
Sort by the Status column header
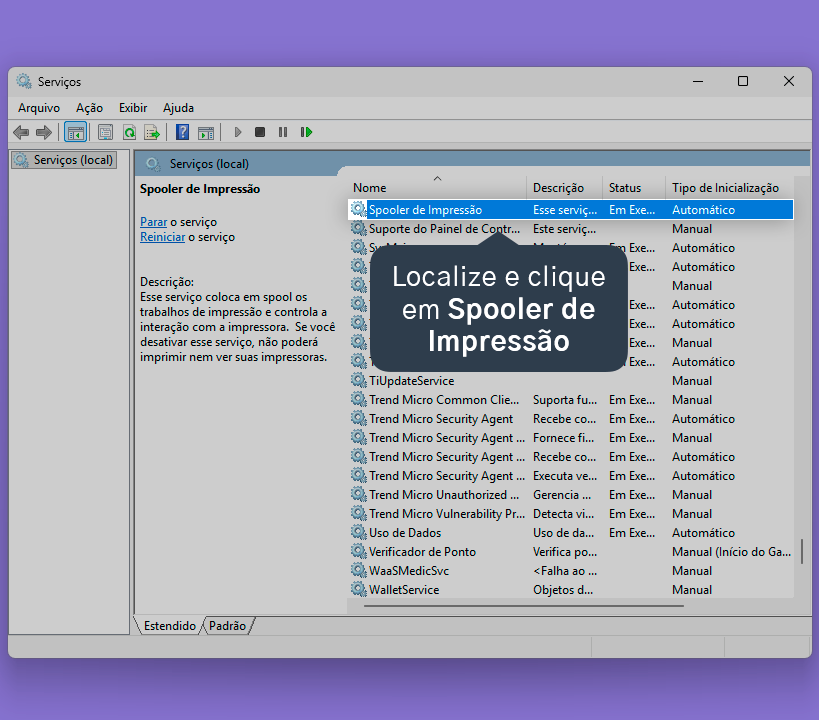634,188
